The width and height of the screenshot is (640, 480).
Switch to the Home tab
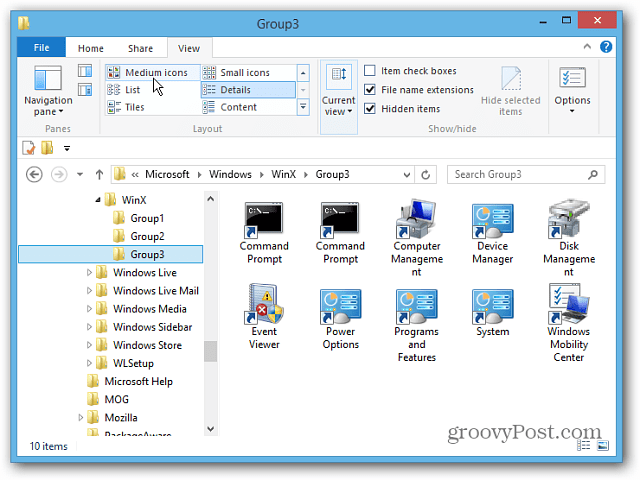91,48
